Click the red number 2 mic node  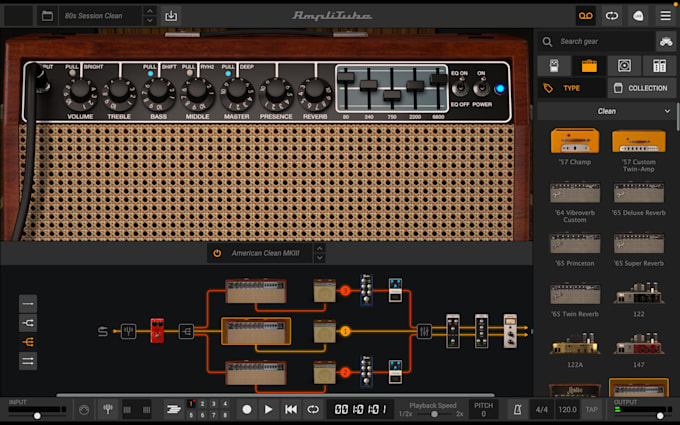point(345,373)
